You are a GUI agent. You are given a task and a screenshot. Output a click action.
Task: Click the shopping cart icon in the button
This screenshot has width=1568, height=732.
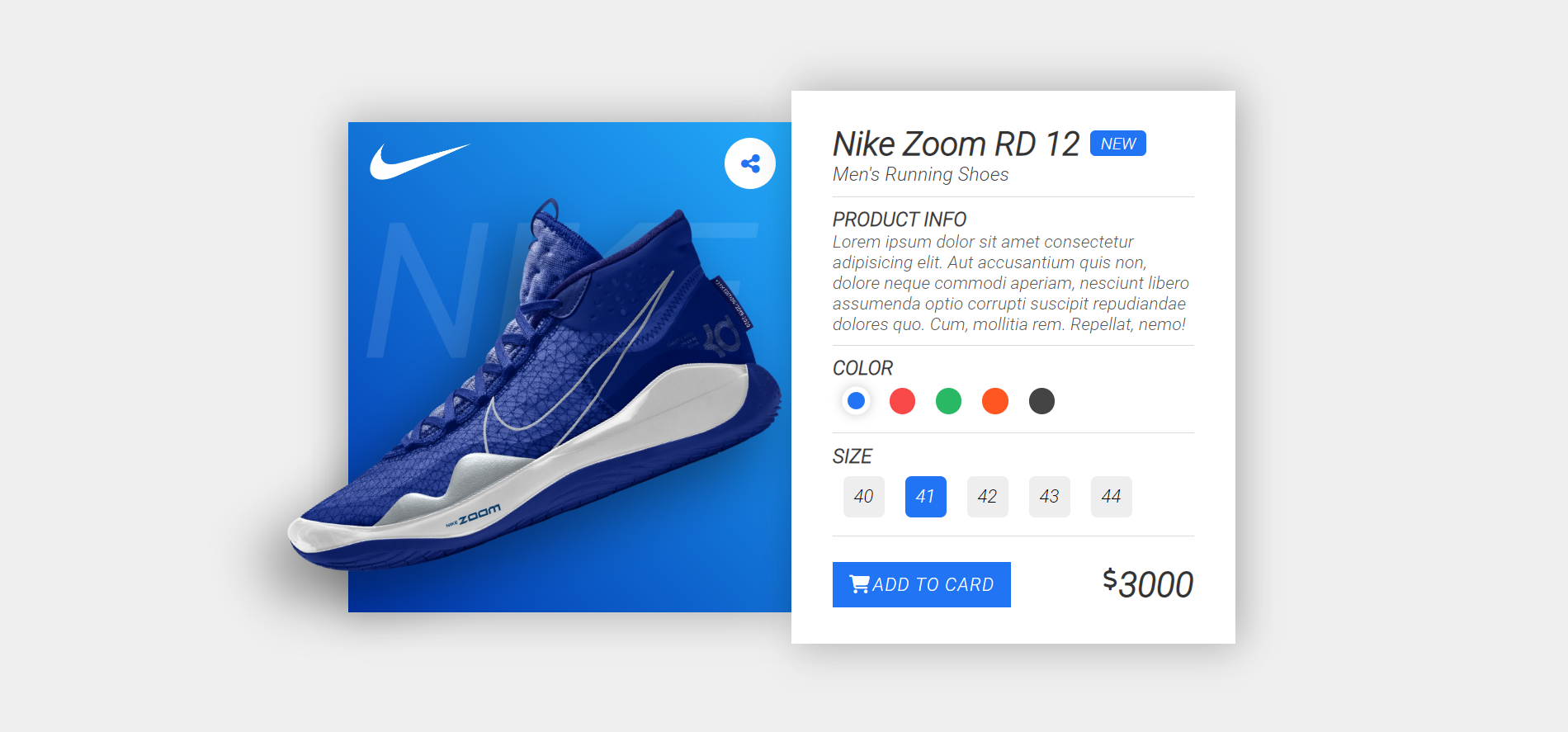[x=859, y=584]
